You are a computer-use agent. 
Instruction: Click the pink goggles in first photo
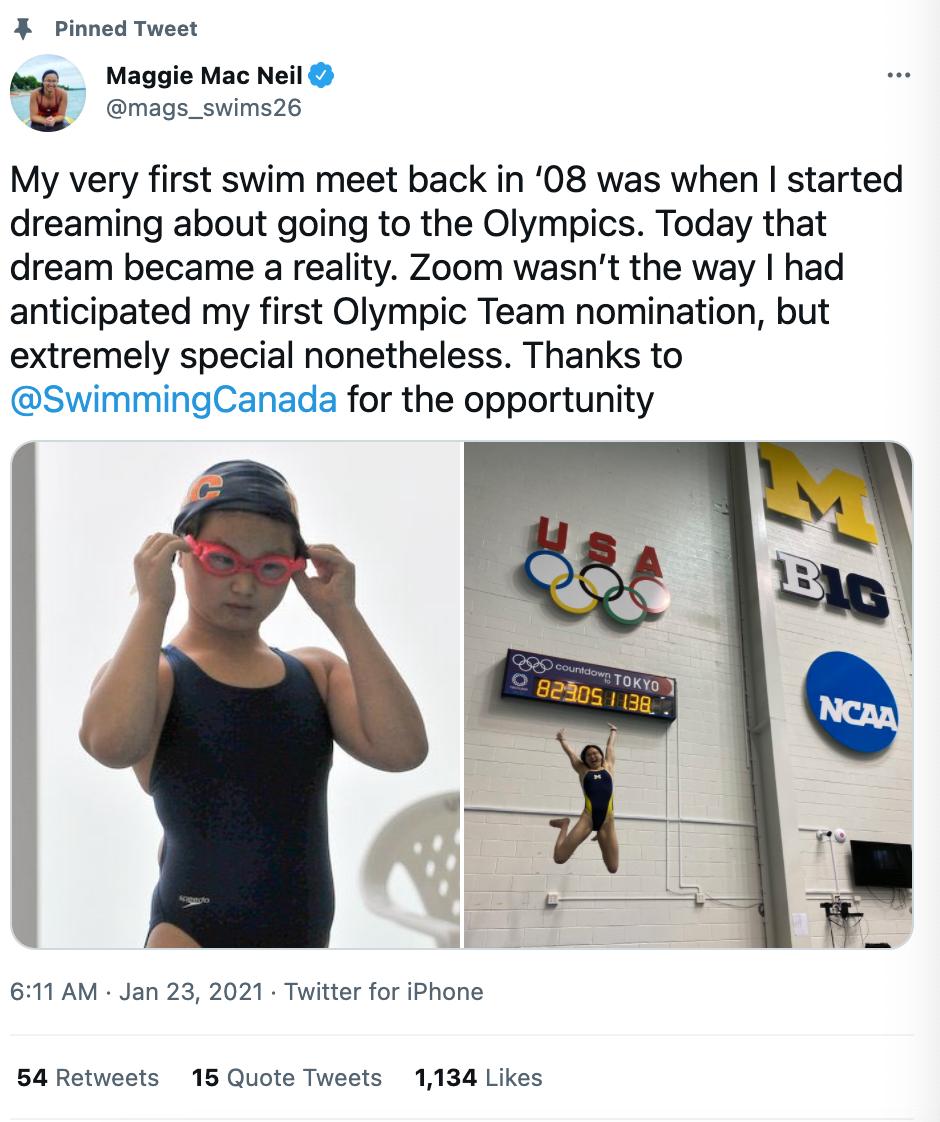tap(243, 560)
